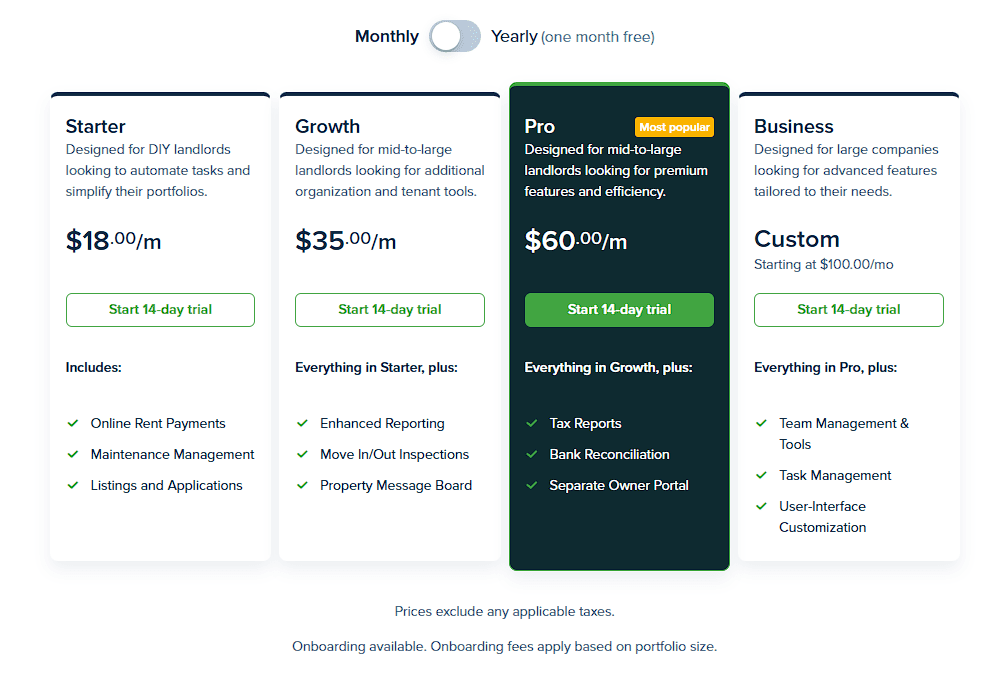Click the checkmark beside Maintenance Management

click(73, 454)
